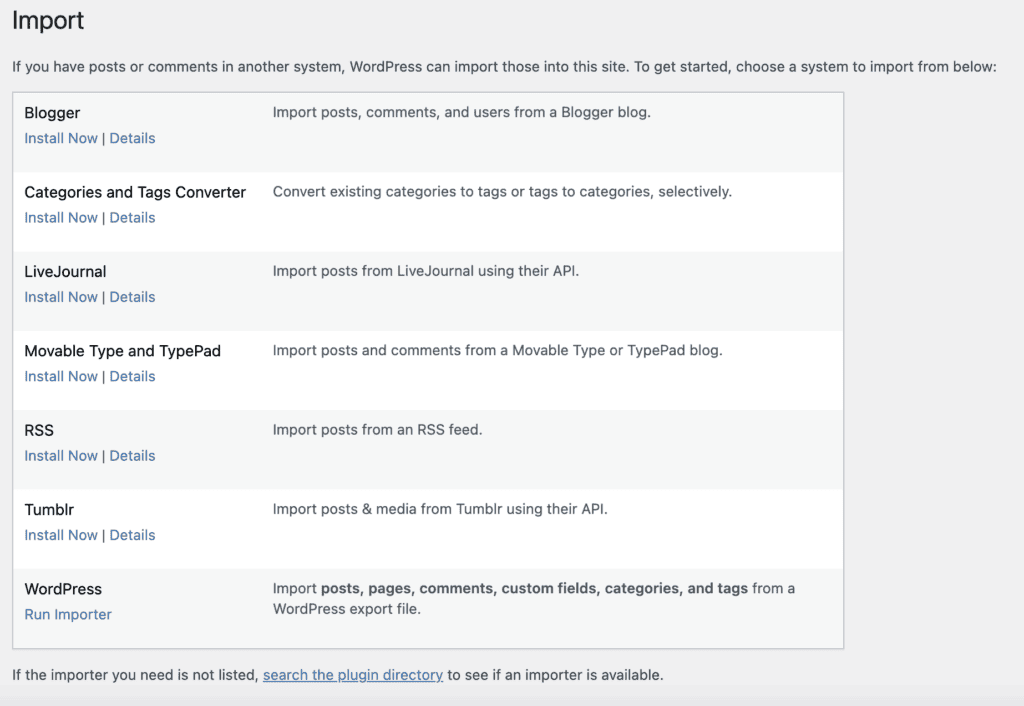
Task: Select the 'RSS' importer name
Action: pyautogui.click(x=39, y=430)
